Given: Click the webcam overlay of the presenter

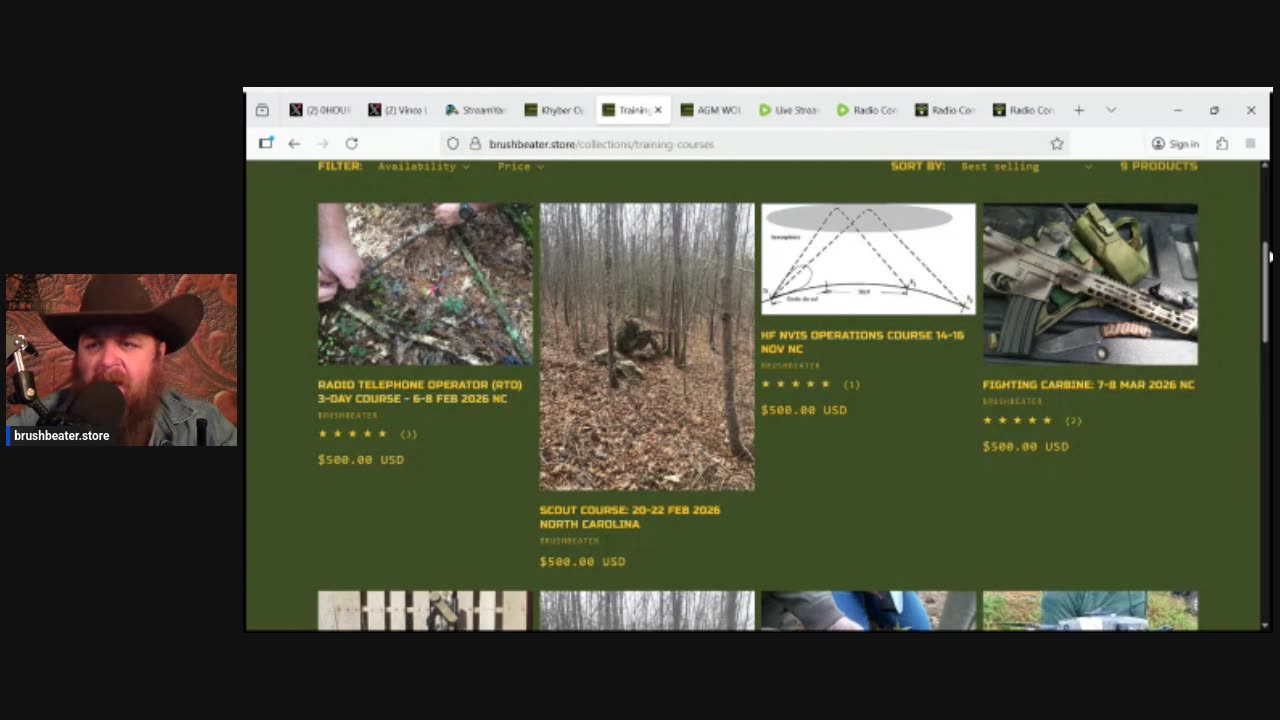Looking at the screenshot, I should [x=122, y=359].
